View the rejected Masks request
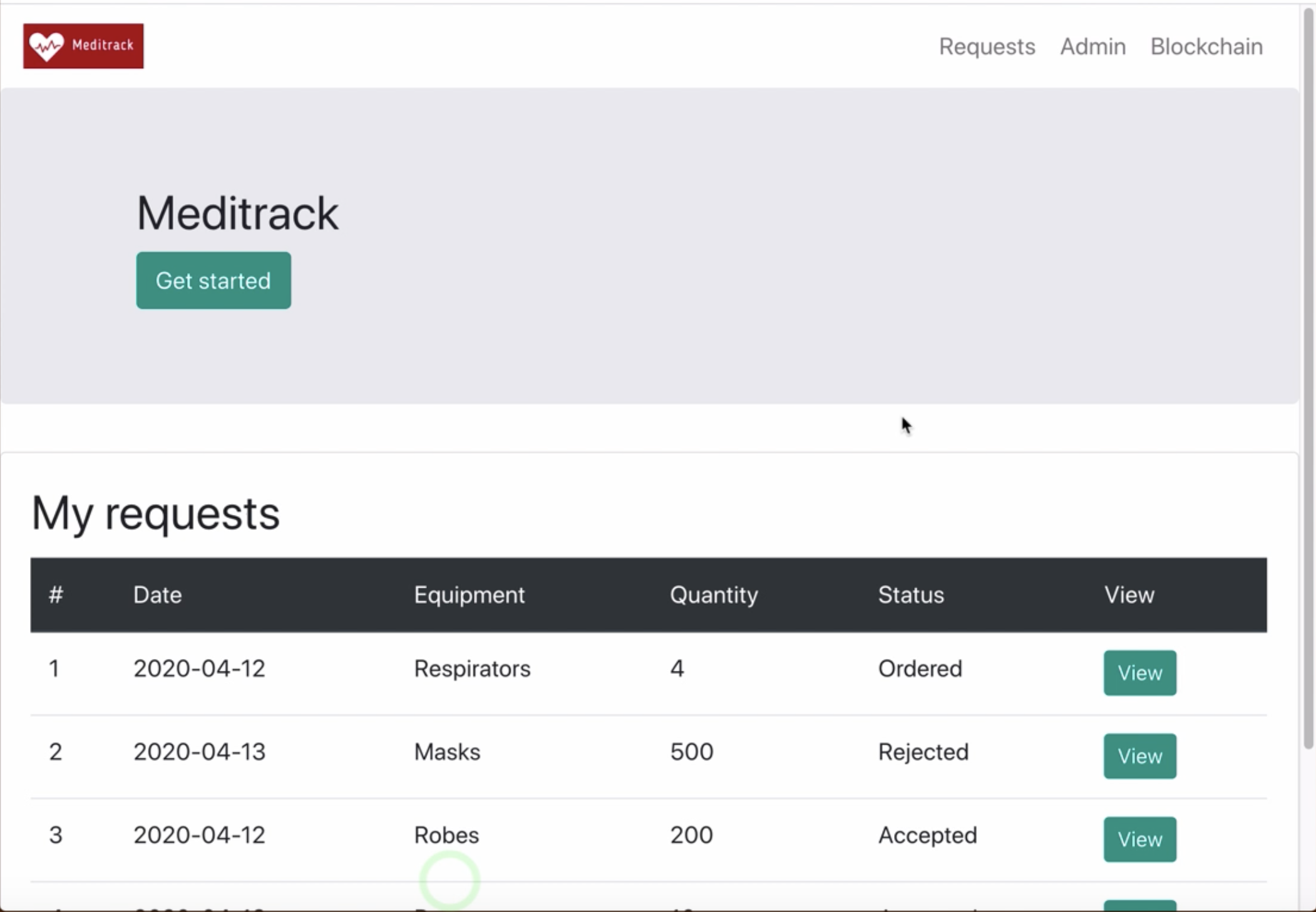Image resolution: width=1316 pixels, height=912 pixels. tap(1139, 755)
